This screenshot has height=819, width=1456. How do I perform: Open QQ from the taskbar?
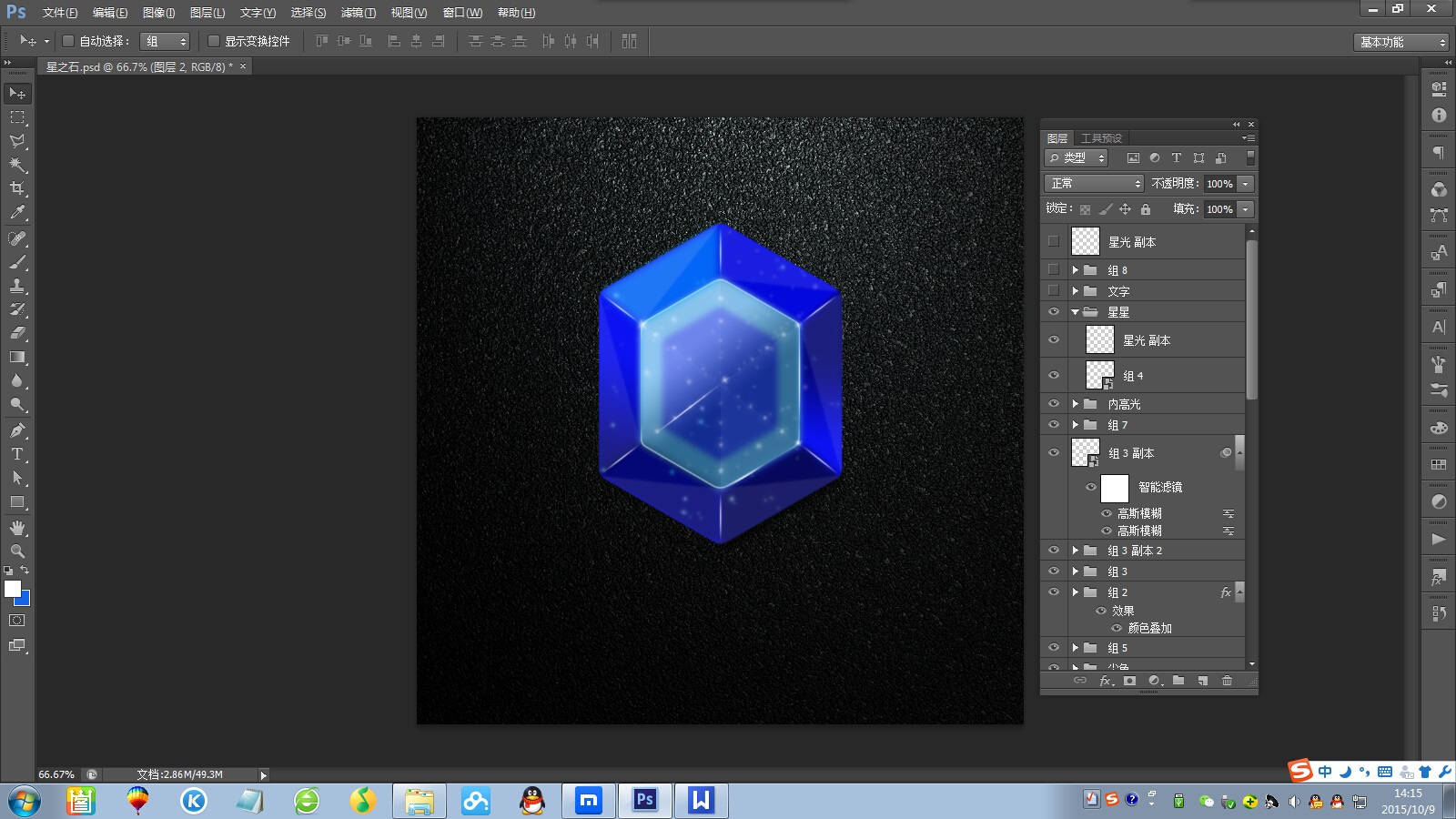tap(532, 801)
